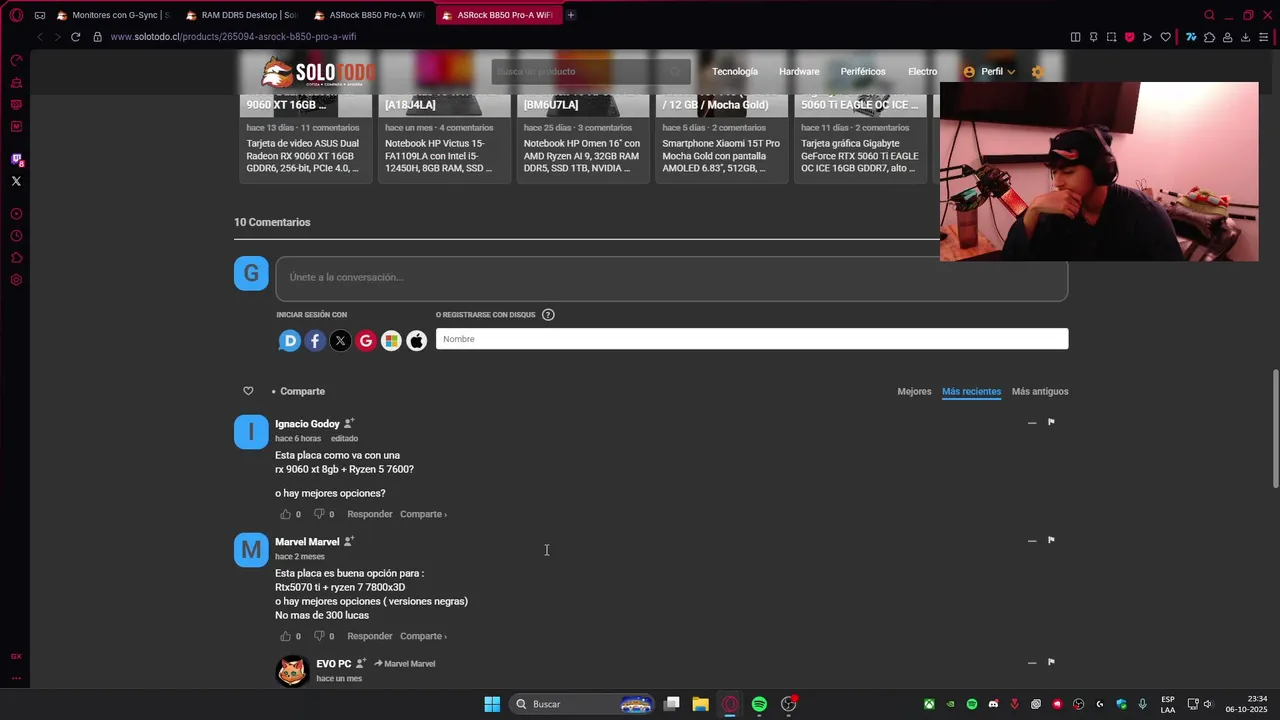1280x720 pixels.
Task: Expand Comparte under Ignacio Godoy's comment
Action: (x=423, y=514)
